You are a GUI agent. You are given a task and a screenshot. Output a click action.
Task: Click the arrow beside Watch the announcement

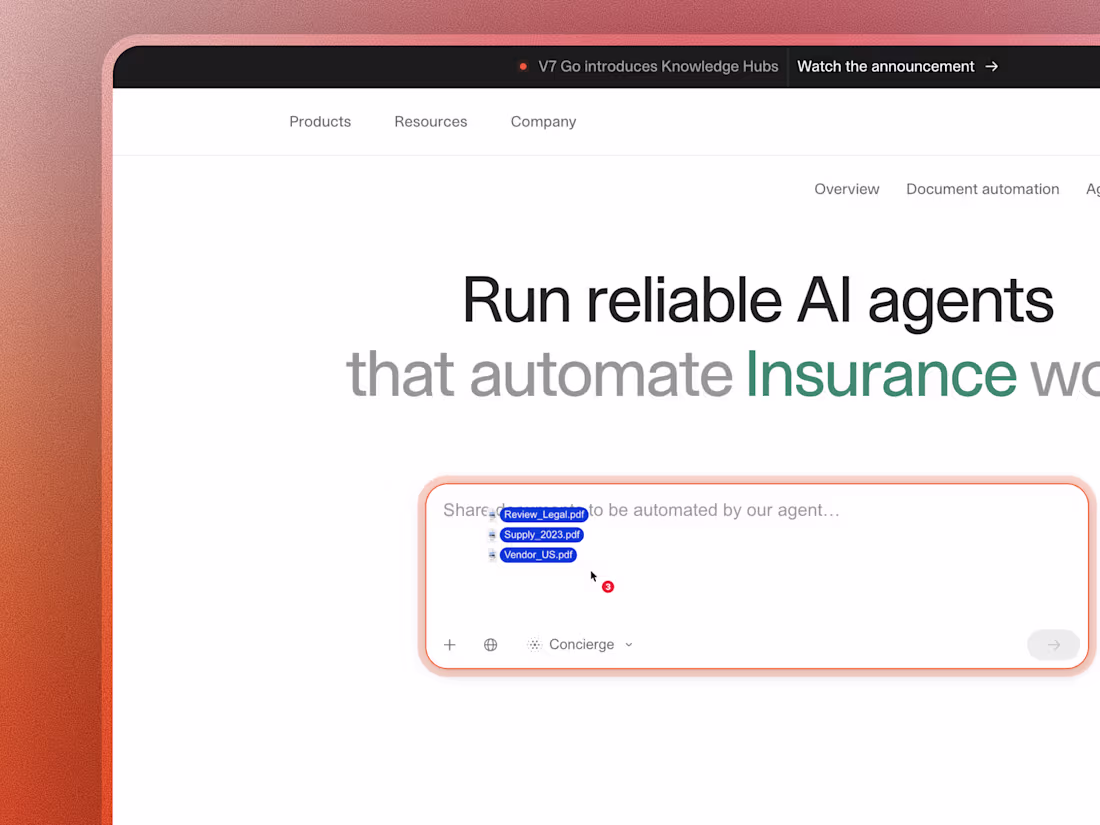point(991,66)
